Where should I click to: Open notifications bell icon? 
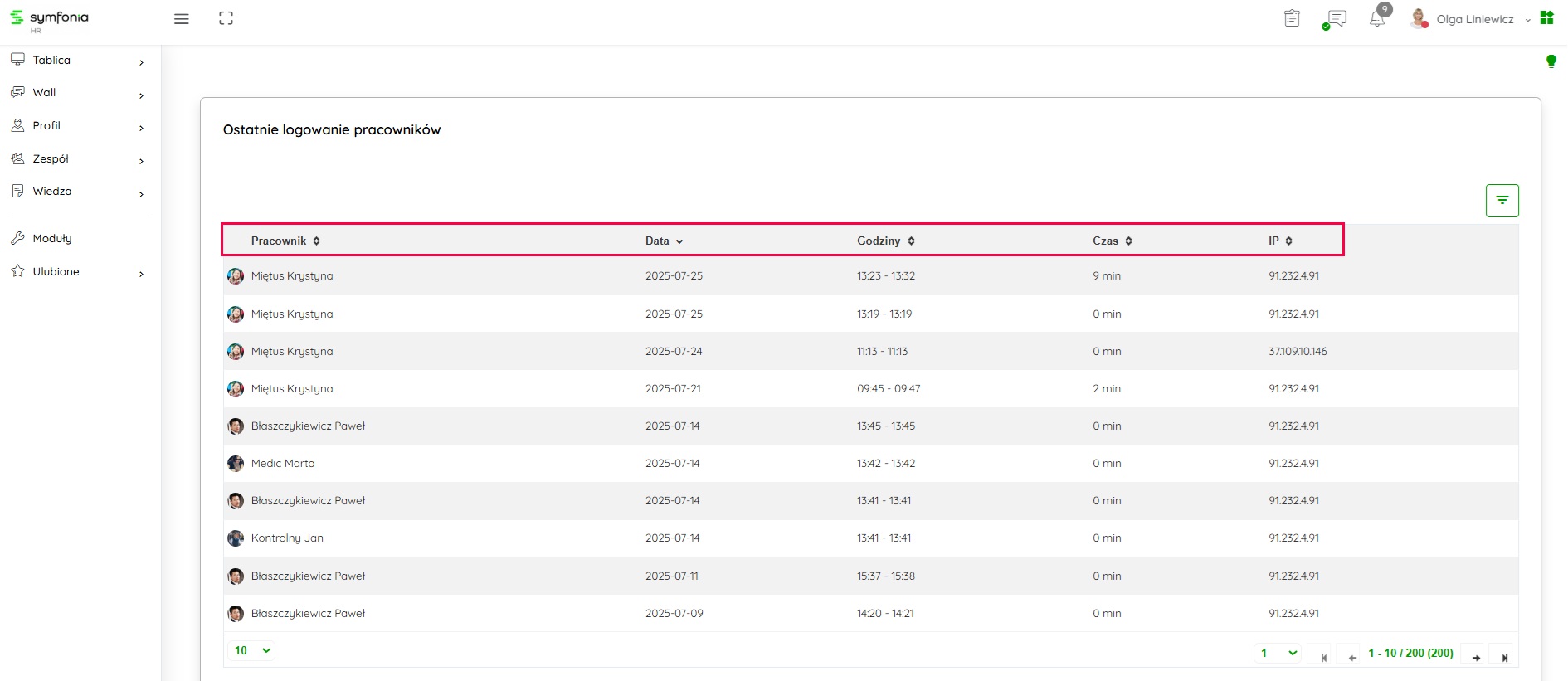(1377, 19)
